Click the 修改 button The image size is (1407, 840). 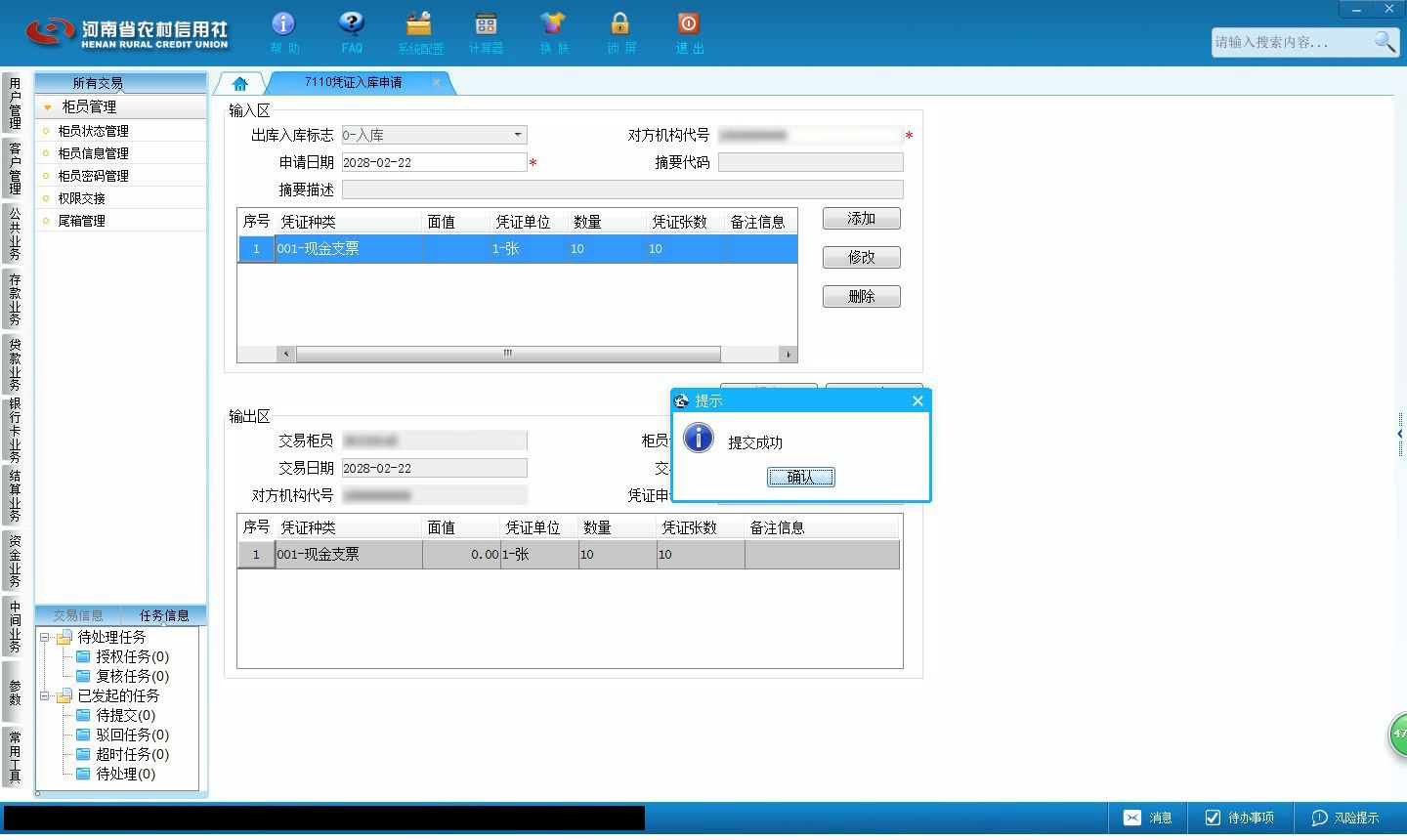pos(861,258)
